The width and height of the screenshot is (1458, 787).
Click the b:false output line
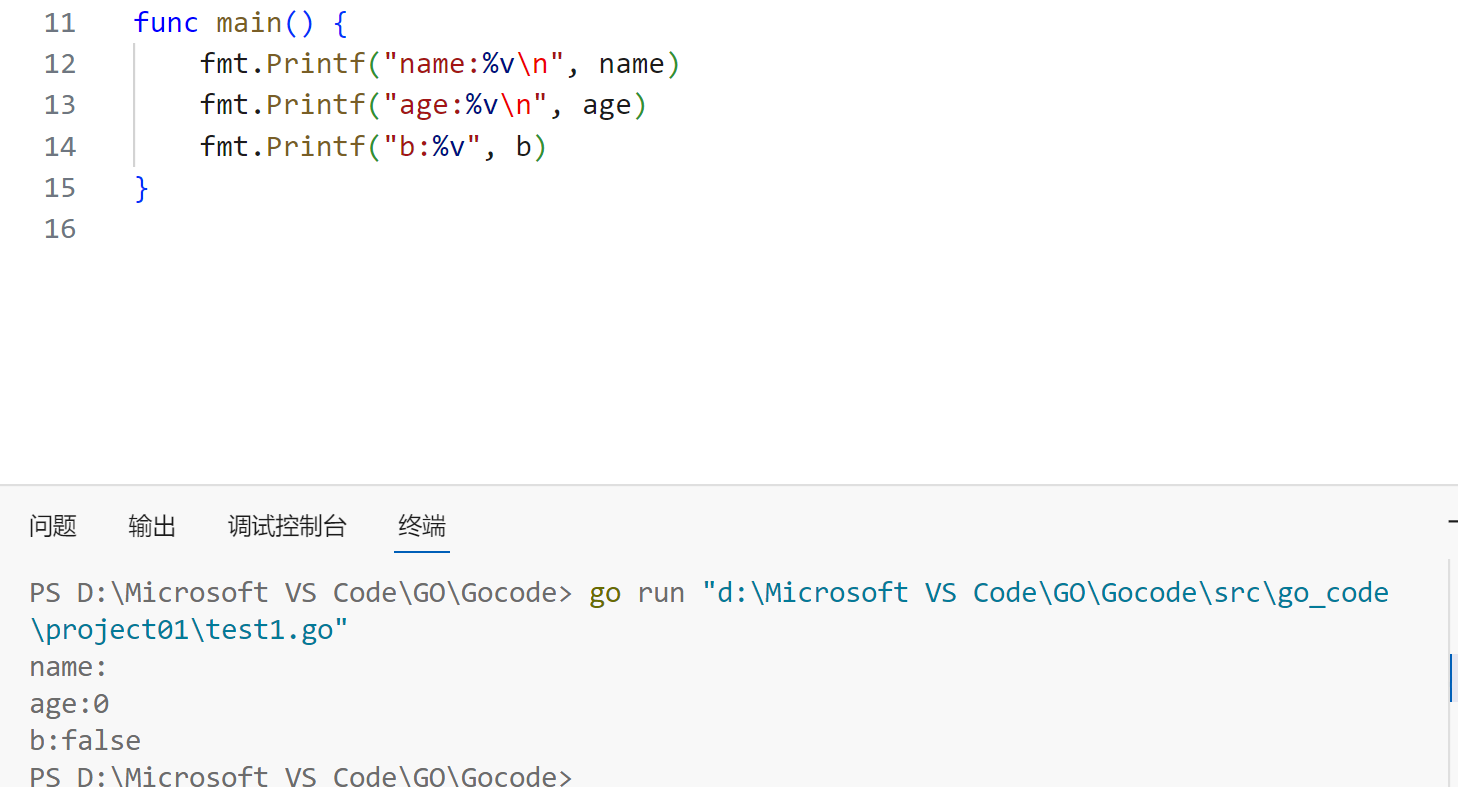(x=85, y=741)
